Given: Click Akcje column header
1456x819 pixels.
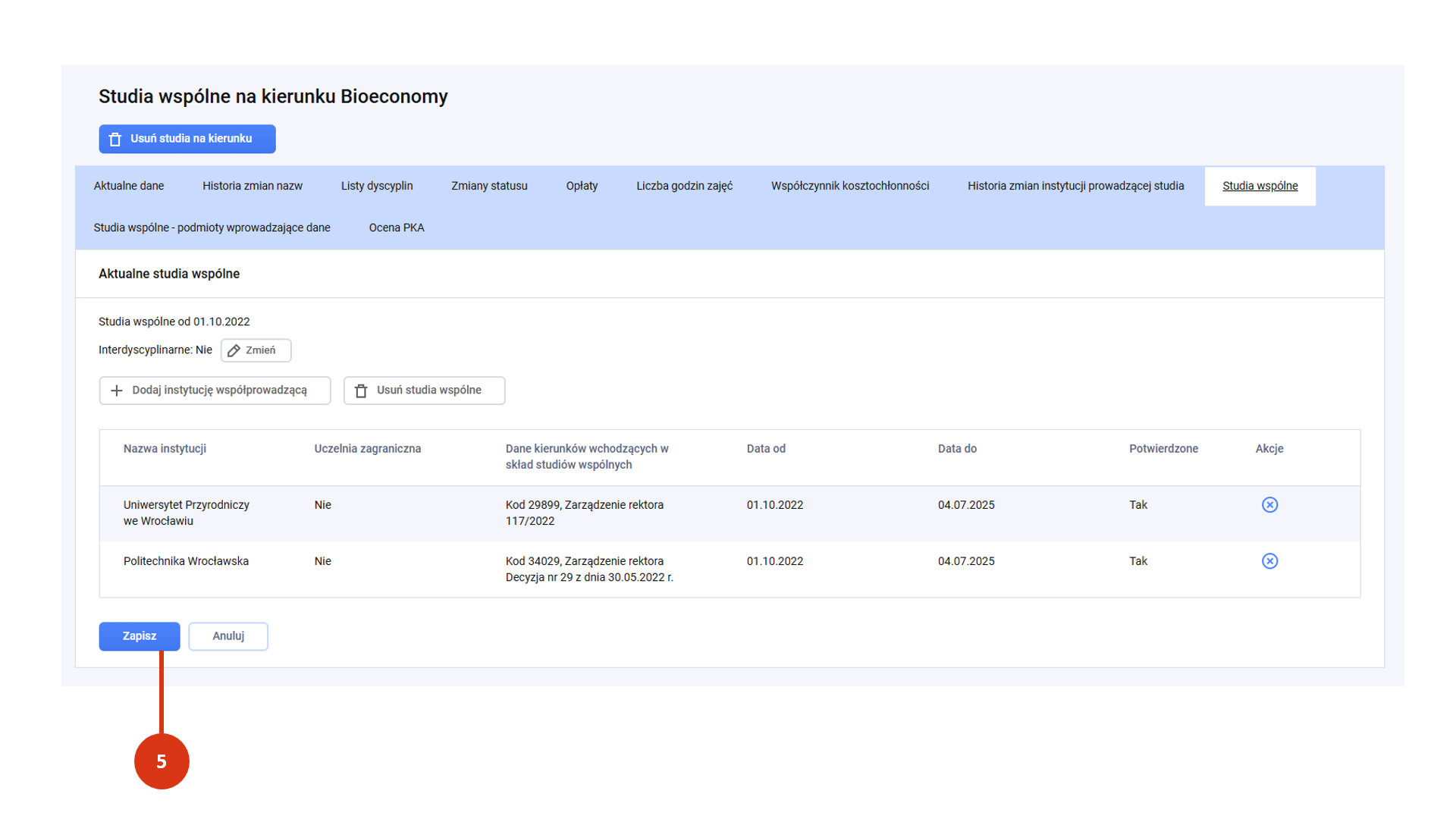Looking at the screenshot, I should click(x=1269, y=449).
